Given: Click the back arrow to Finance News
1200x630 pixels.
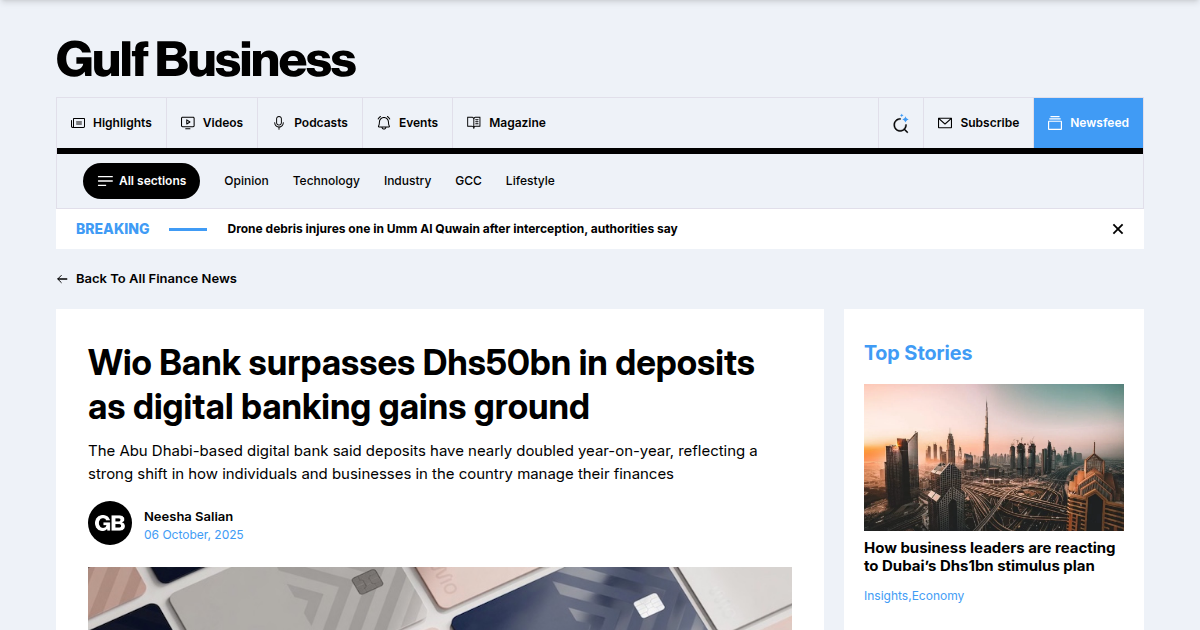Looking at the screenshot, I should tap(62, 278).
